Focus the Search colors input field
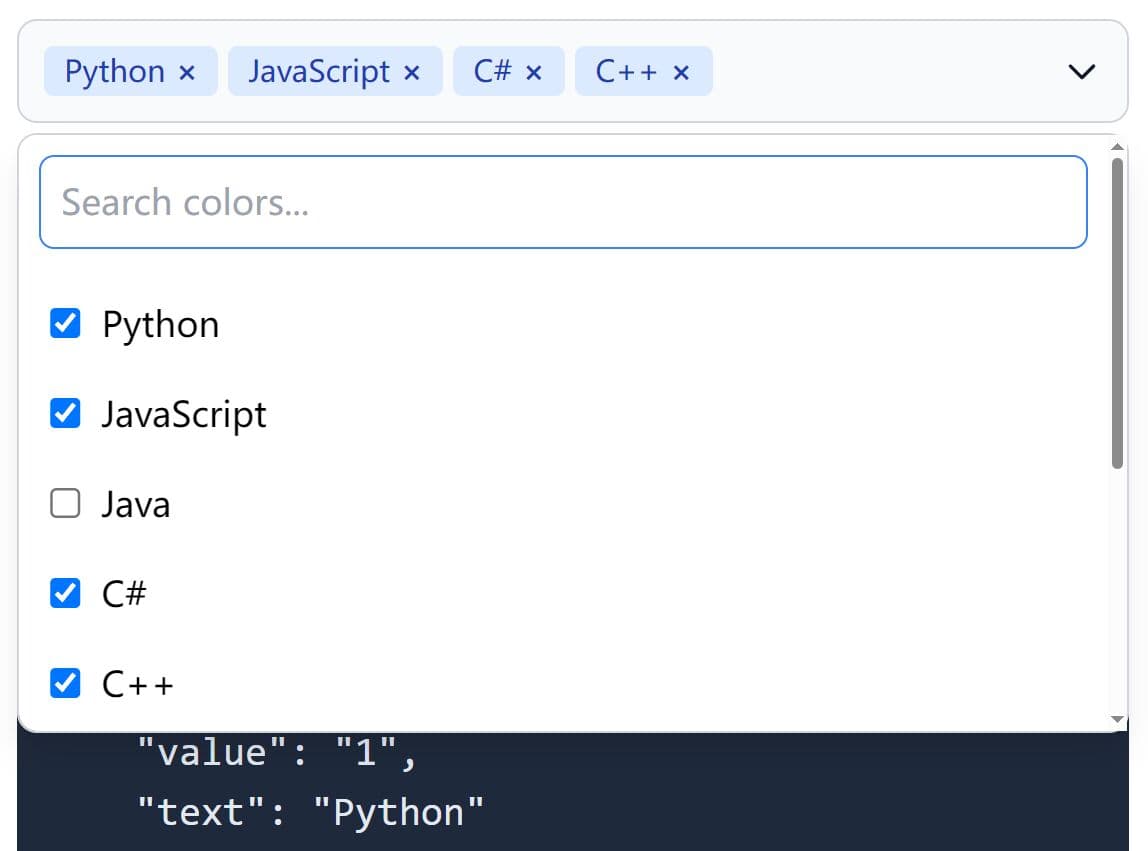This screenshot has height=851, width=1148. click(562, 202)
